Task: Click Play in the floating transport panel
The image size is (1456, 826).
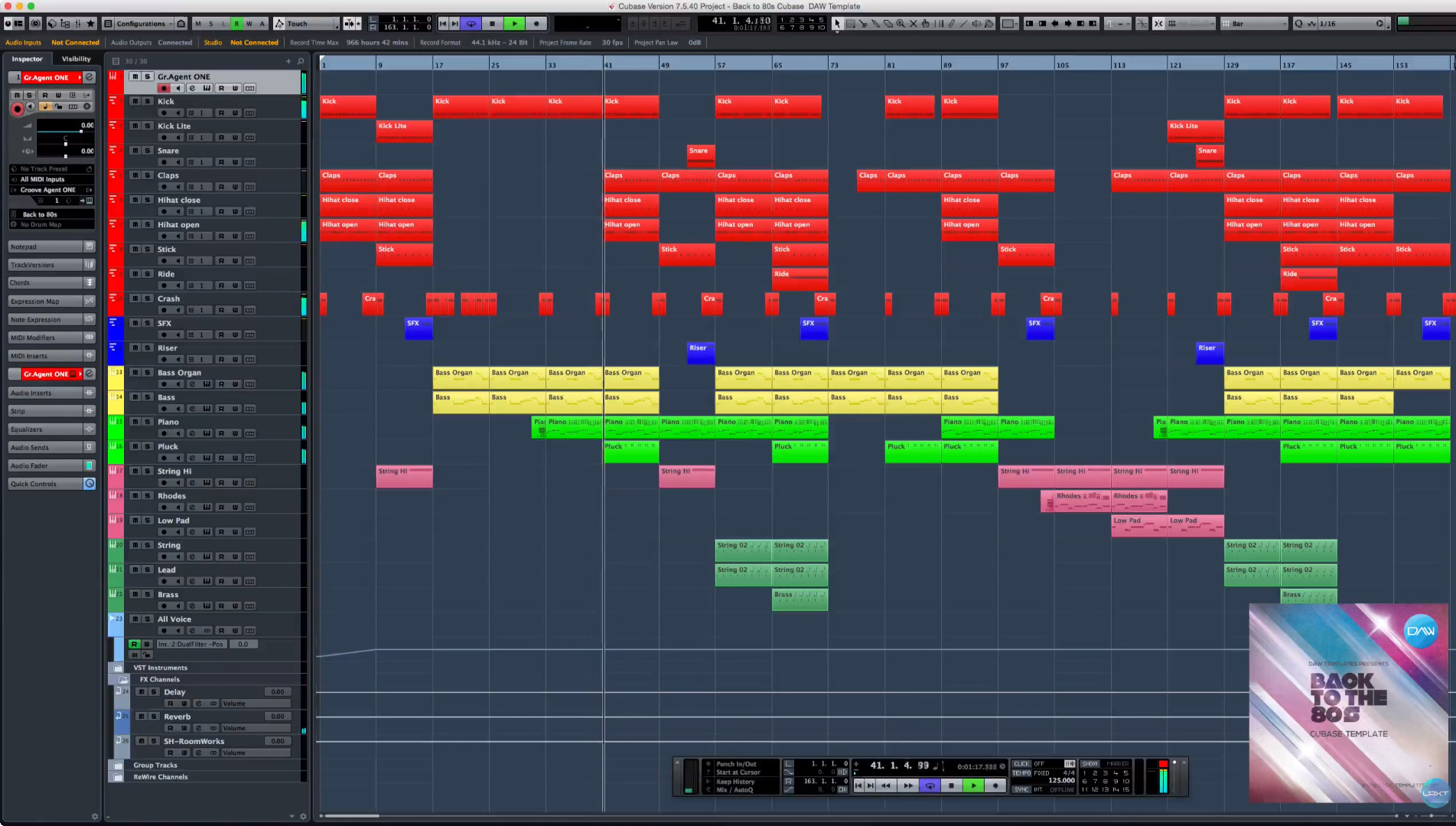Action: click(973, 785)
